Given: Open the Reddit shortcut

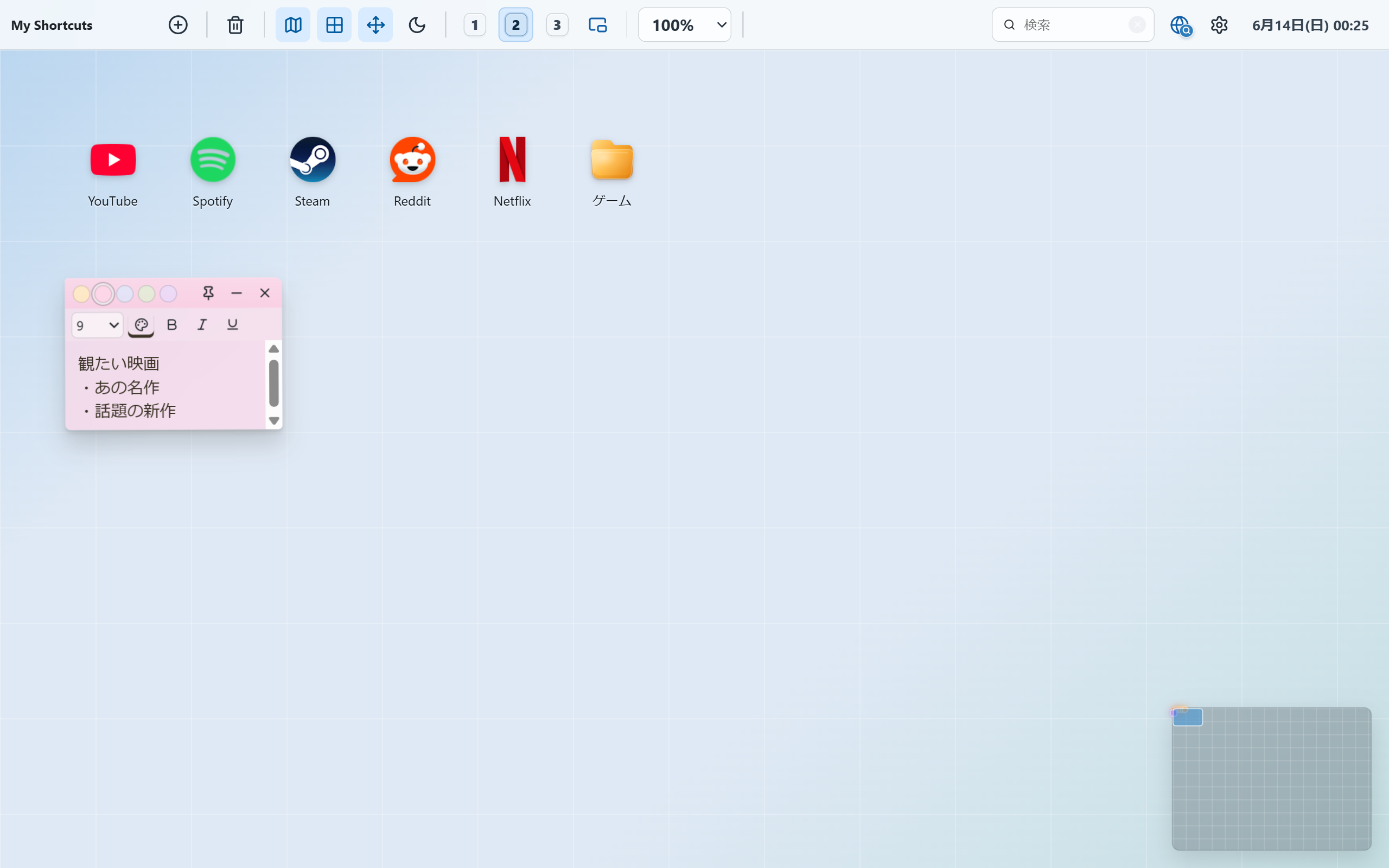Looking at the screenshot, I should (x=413, y=159).
